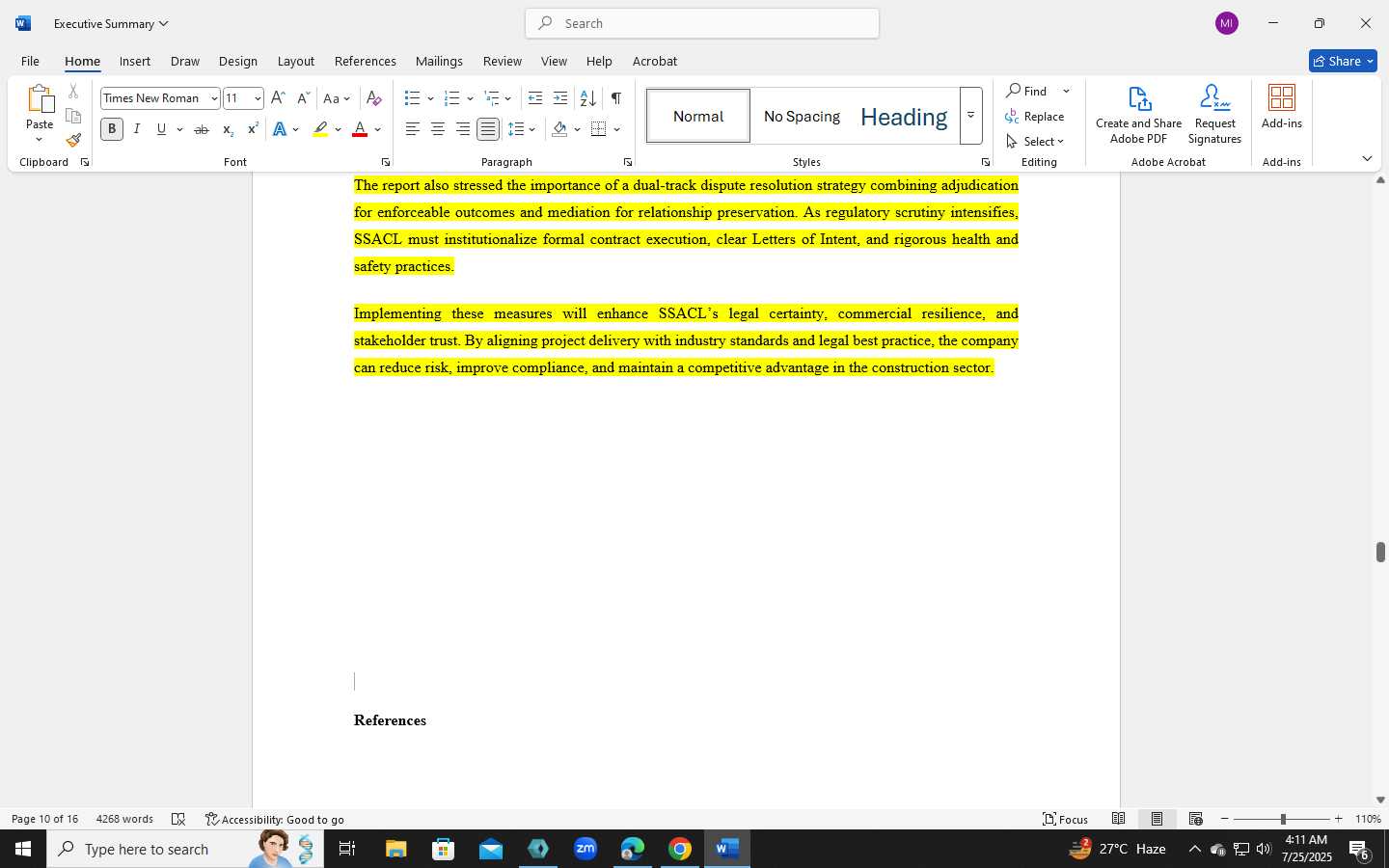Viewport: 1389px width, 868px height.
Task: Click the Share button
Action: click(1343, 61)
